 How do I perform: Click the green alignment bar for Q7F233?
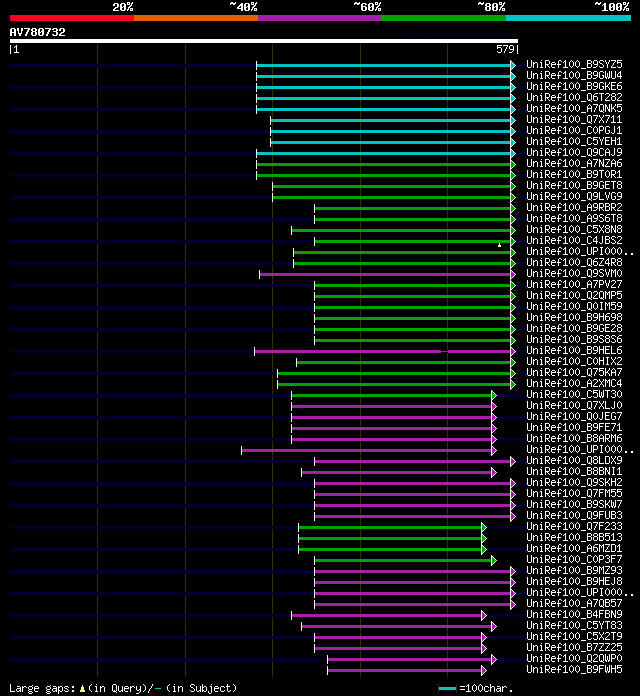(x=390, y=528)
